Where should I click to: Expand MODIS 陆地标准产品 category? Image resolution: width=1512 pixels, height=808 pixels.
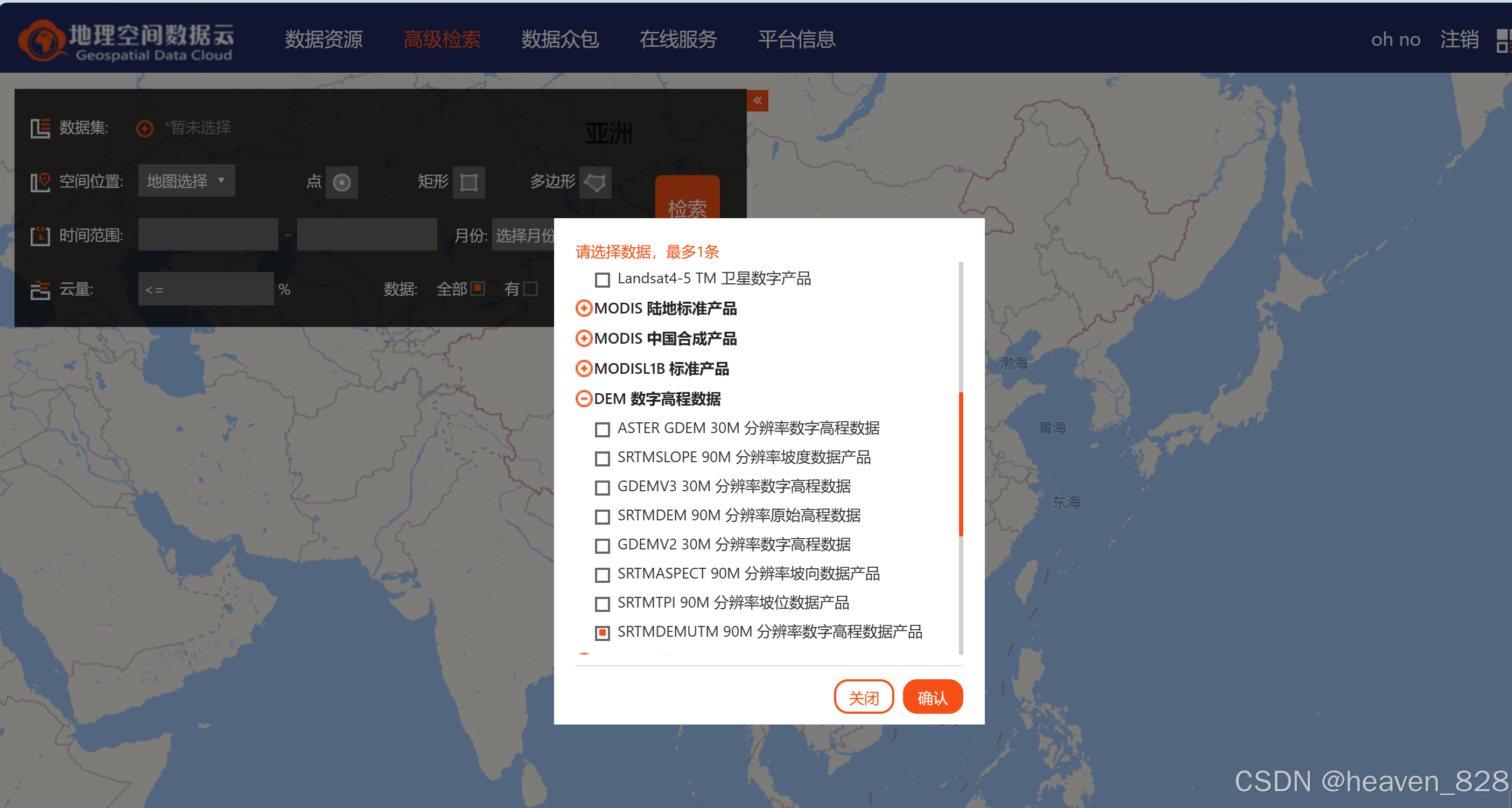(x=584, y=308)
